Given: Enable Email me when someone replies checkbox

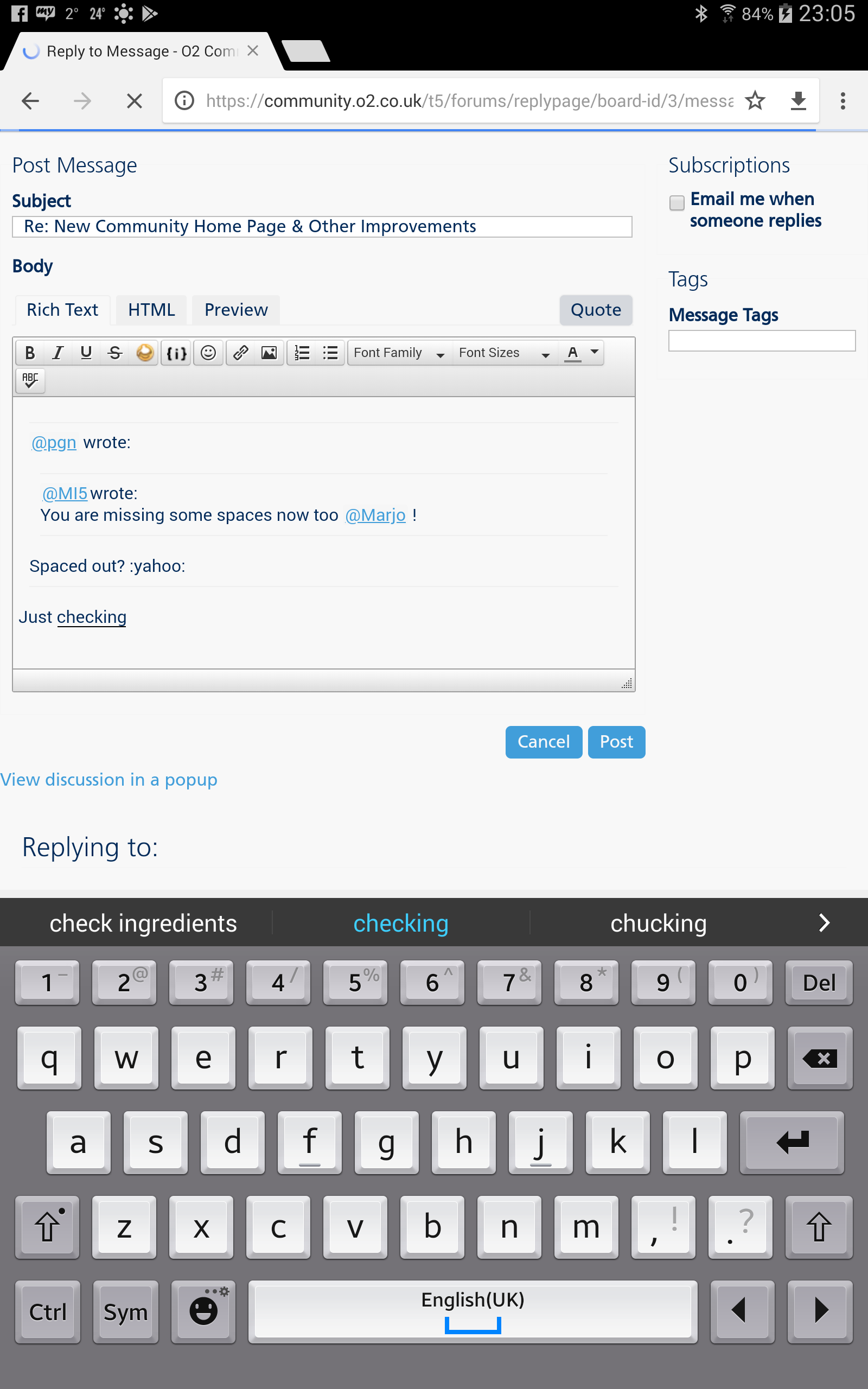Looking at the screenshot, I should pos(677,202).
